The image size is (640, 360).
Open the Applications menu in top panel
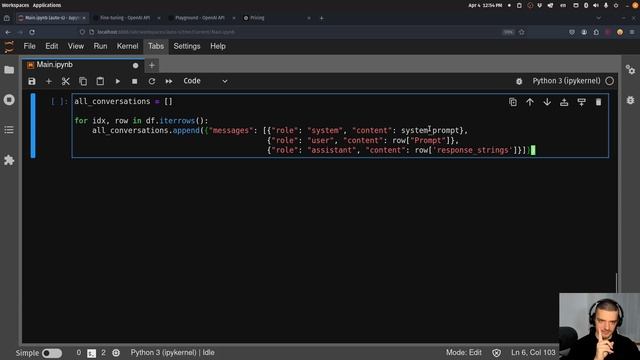pyautogui.click(x=47, y=5)
